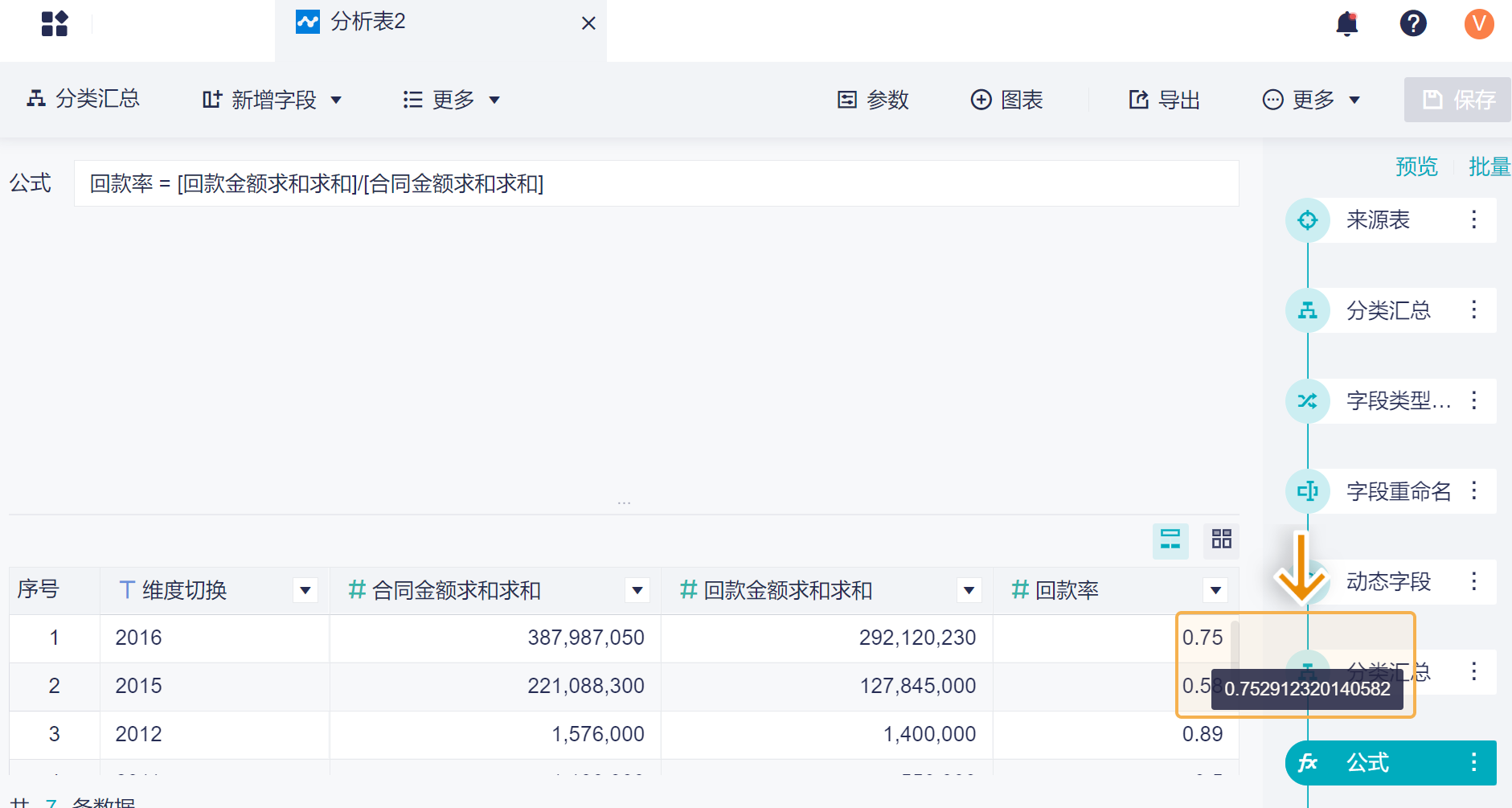Image resolution: width=1512 pixels, height=808 pixels.
Task: Open the right 更多 options menu
Action: tap(1311, 100)
